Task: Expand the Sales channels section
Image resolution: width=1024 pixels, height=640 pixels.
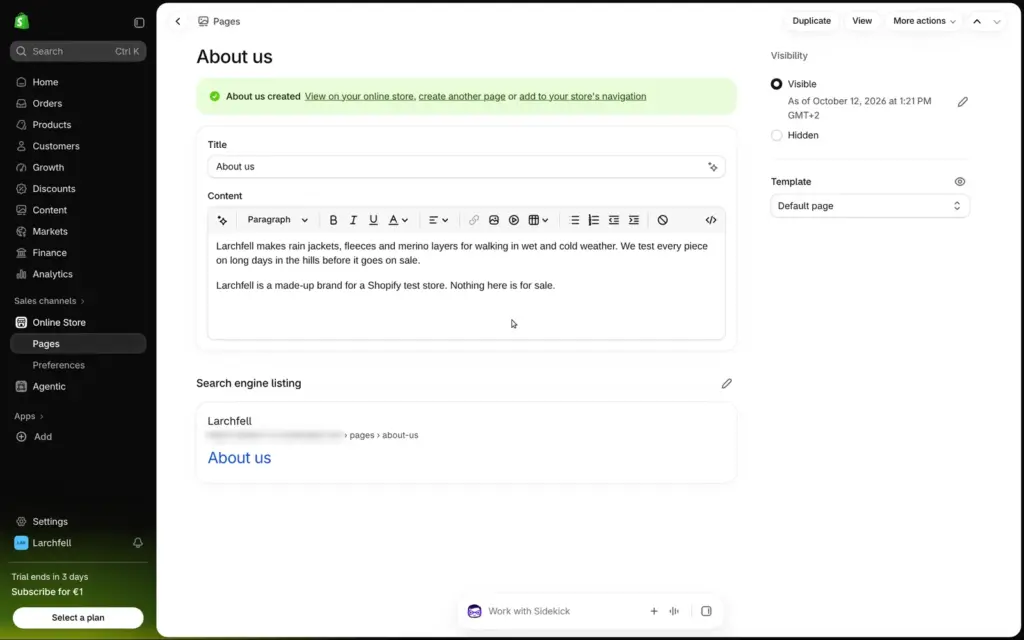Action: click(x=50, y=301)
